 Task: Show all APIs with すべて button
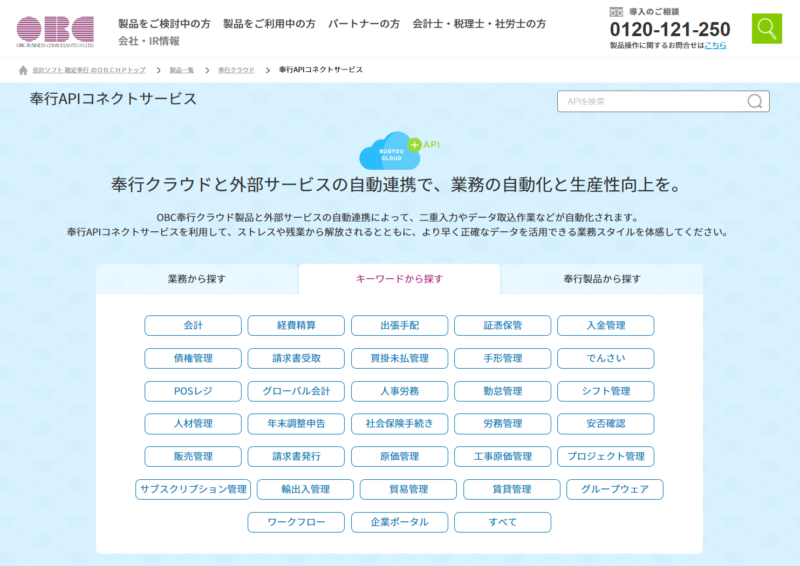coord(503,523)
